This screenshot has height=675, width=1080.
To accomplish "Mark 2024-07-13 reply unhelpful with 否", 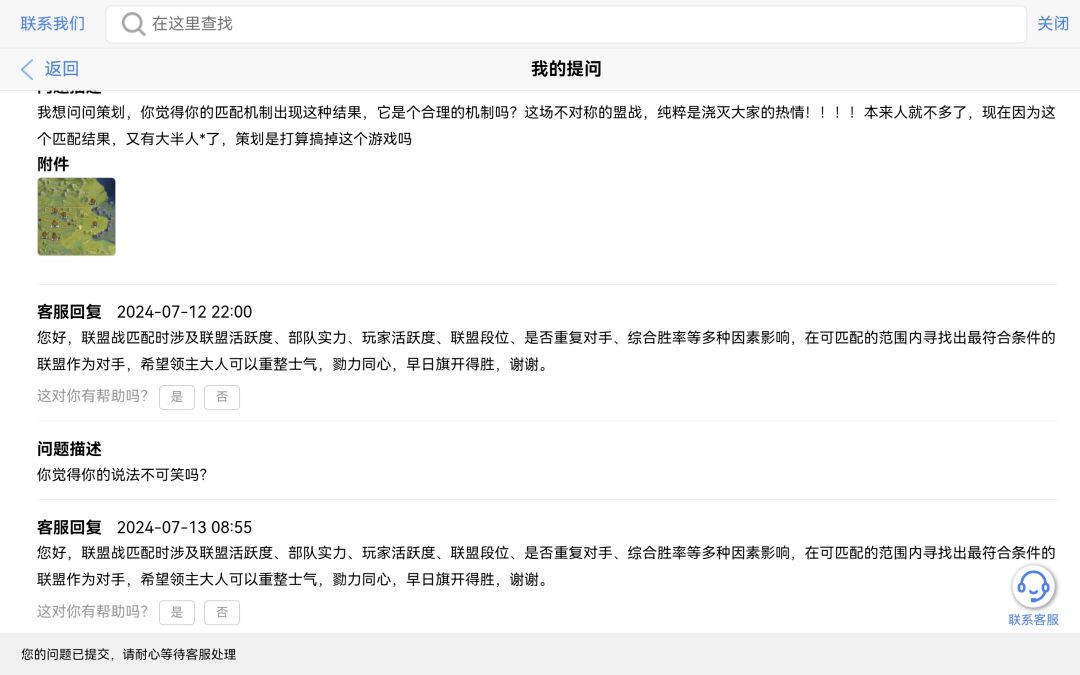I will [222, 612].
